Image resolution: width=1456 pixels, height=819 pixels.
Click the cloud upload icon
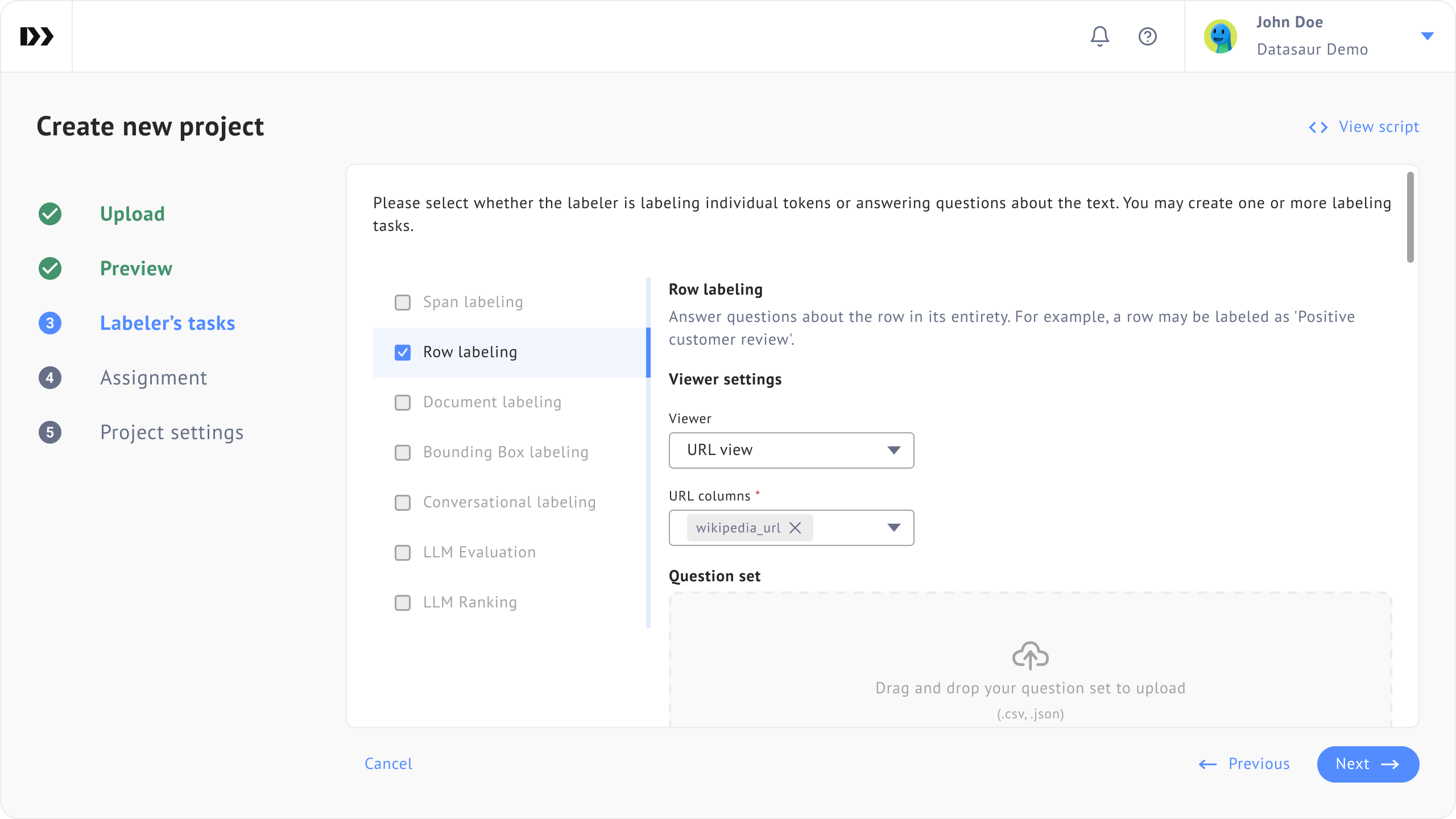click(1030, 656)
